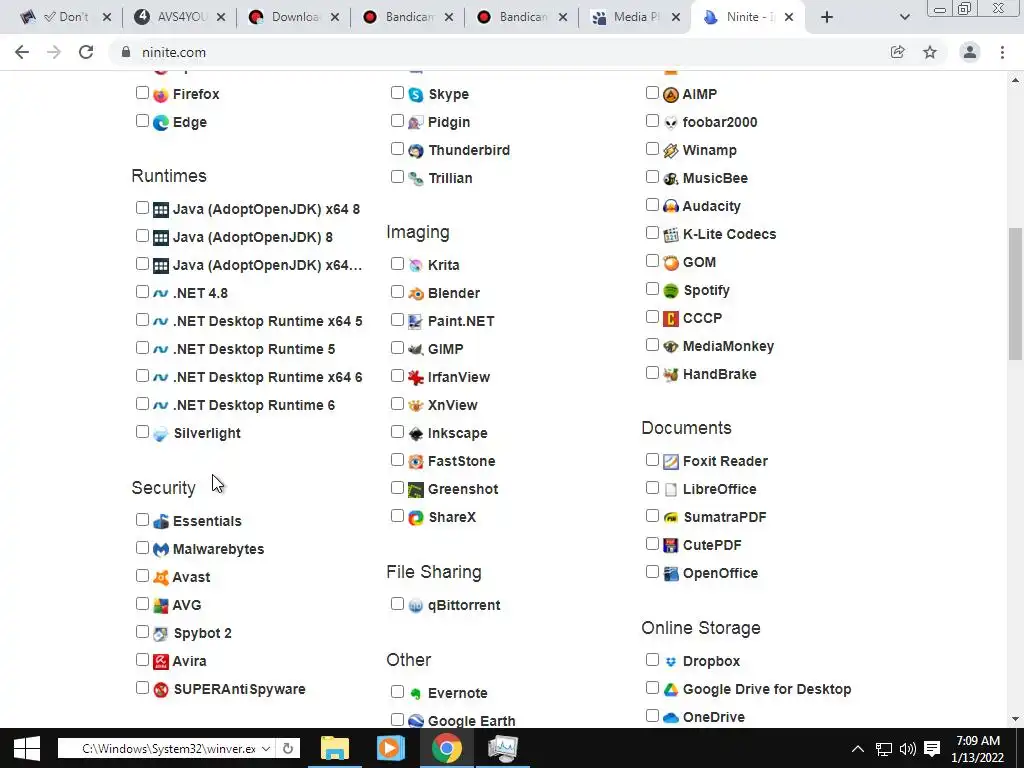Screen dimensions: 1024x768
Task: Tick the Essentials security checkbox
Action: click(x=142, y=520)
